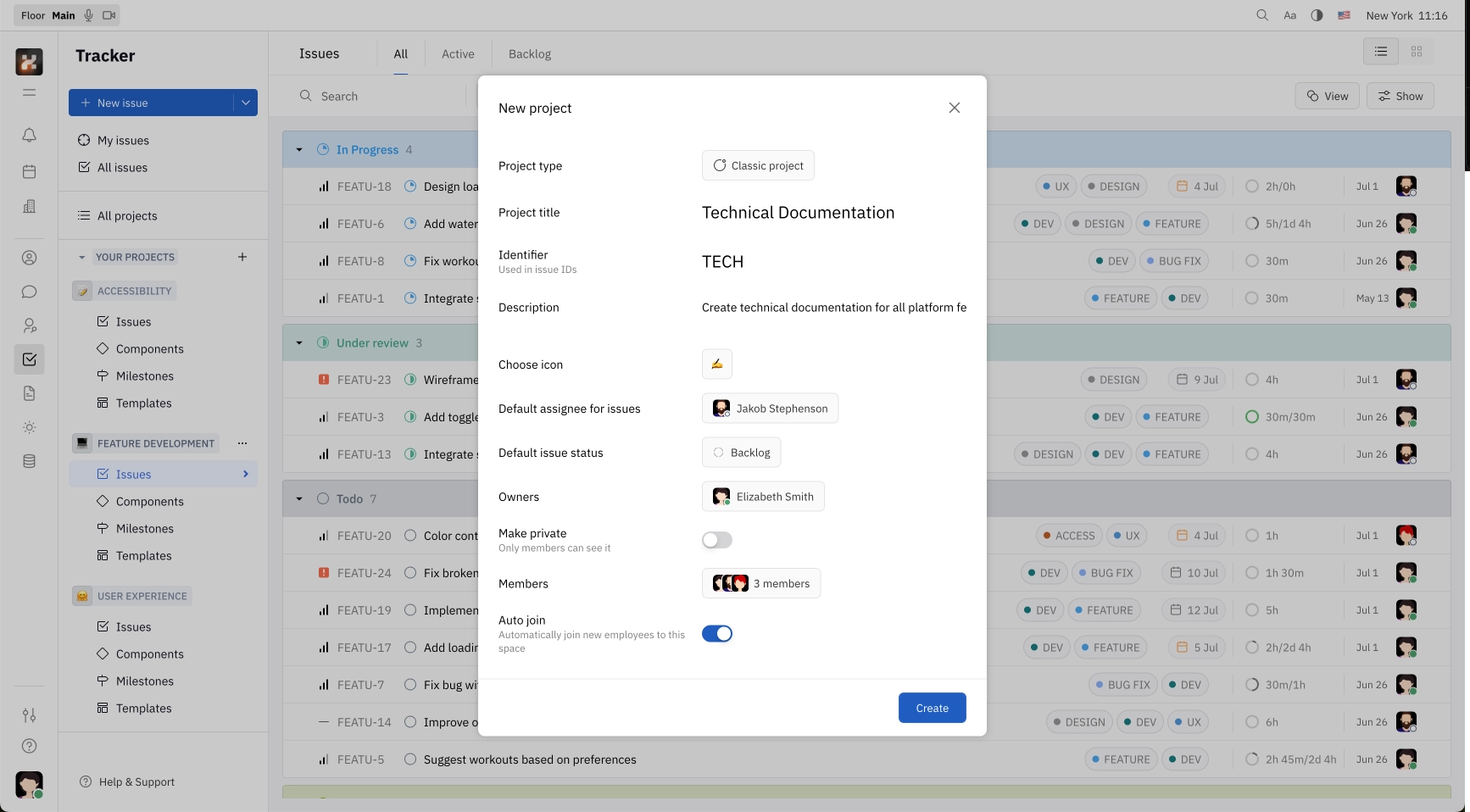Open notifications bell in left sidebar
1470x812 pixels.
coord(29,135)
